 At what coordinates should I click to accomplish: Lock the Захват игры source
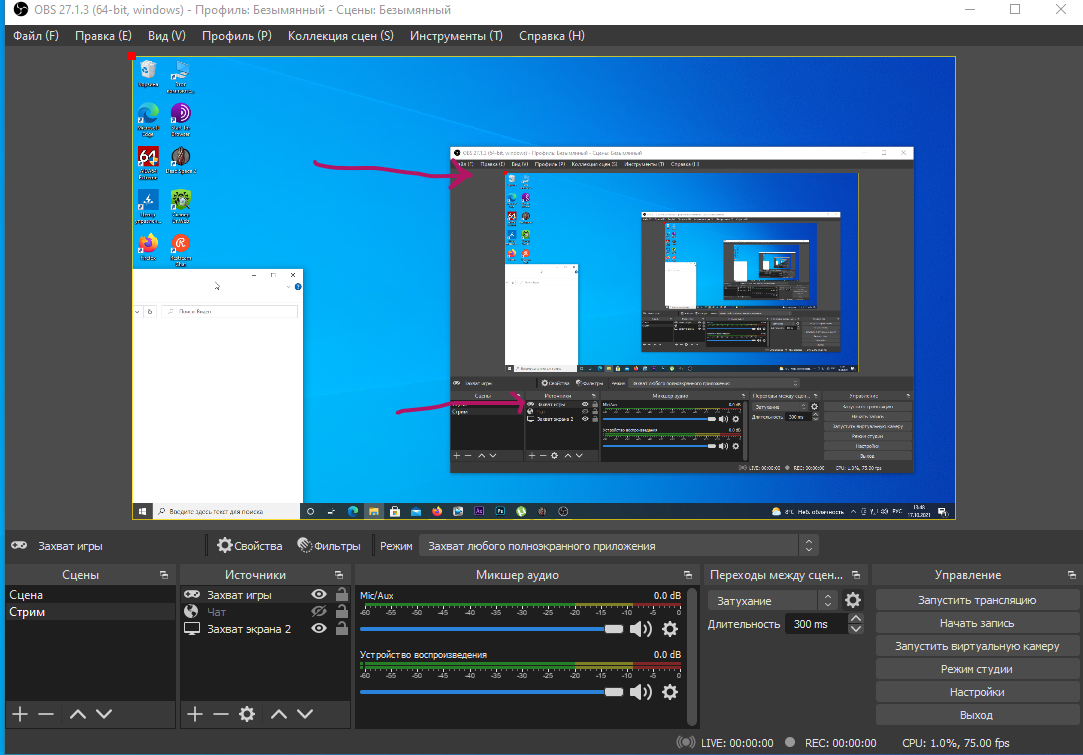(x=341, y=594)
